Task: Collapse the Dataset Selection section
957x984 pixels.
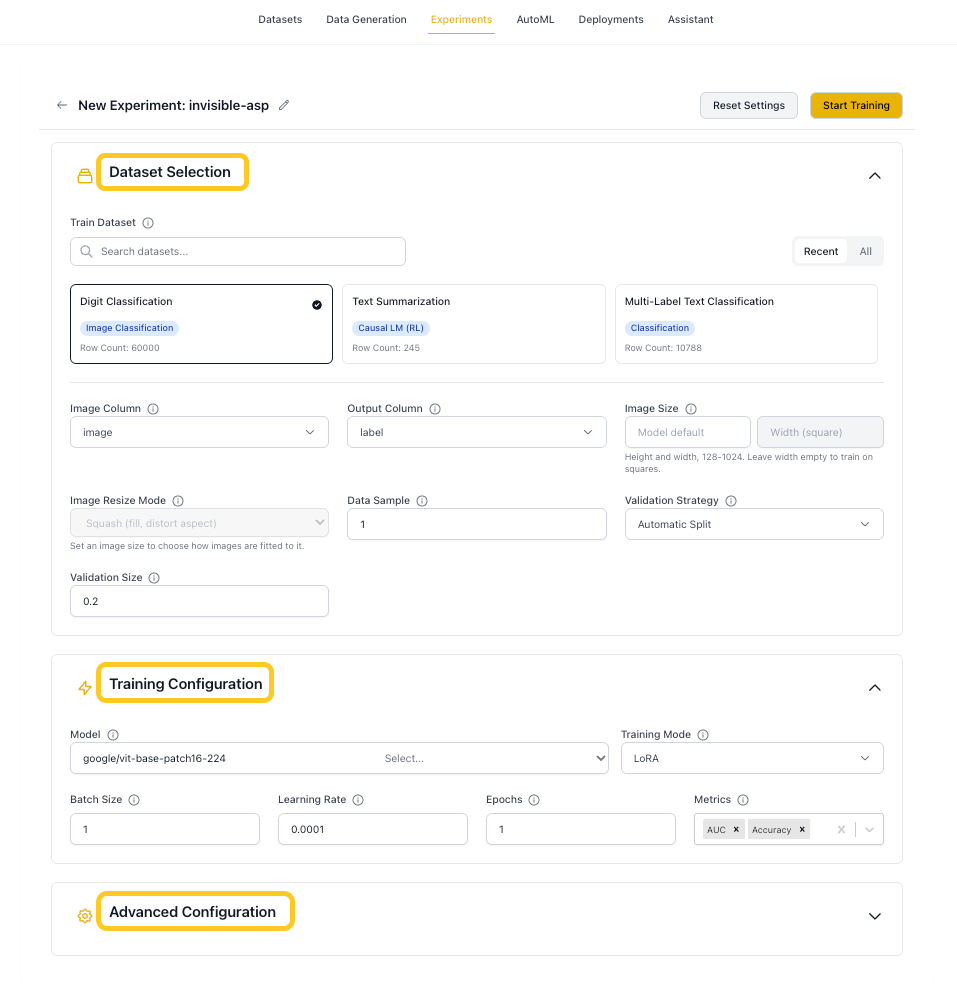Action: pos(875,176)
